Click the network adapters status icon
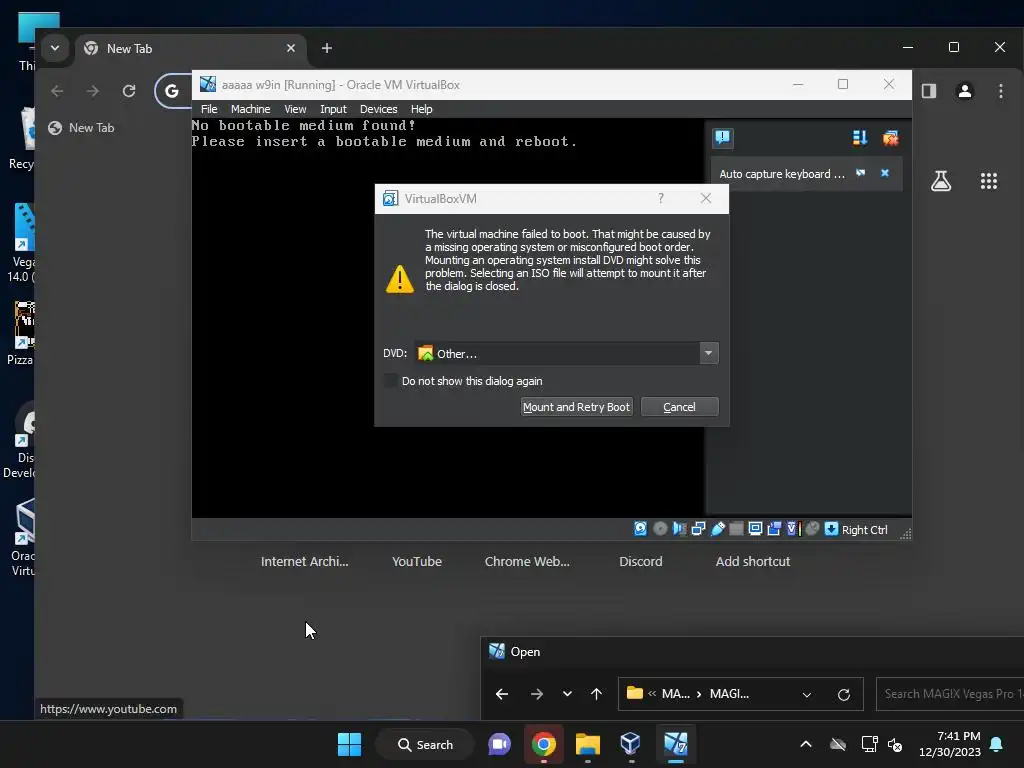This screenshot has width=1024, height=768. click(x=698, y=529)
